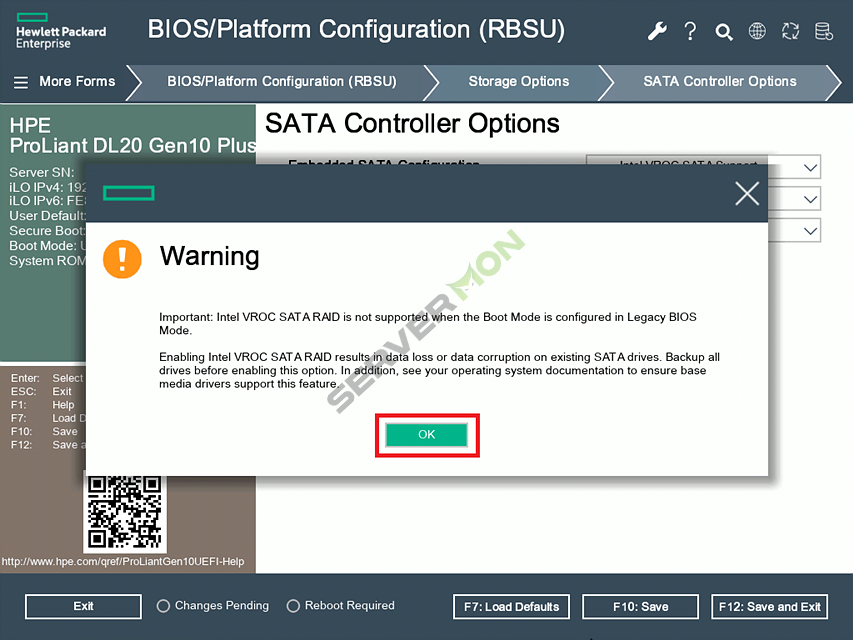The height and width of the screenshot is (640, 853).
Task: Open the hpe.com ProLiantGen10UEFI-Help link
Action: click(123, 562)
